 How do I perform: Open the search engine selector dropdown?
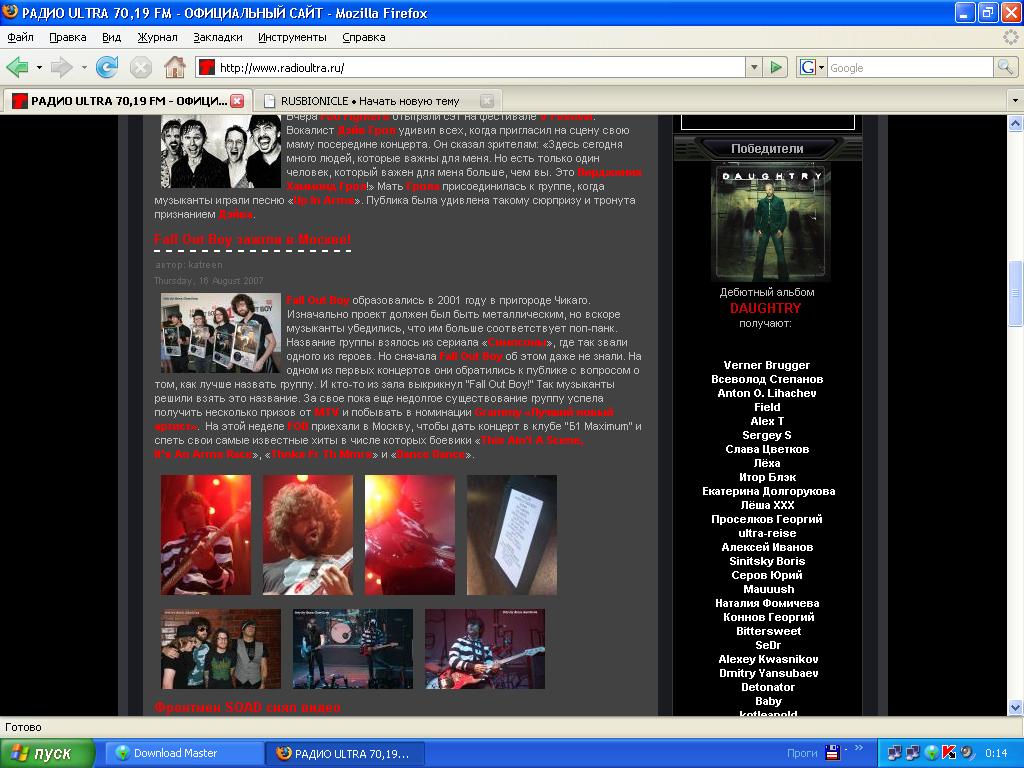tap(822, 67)
